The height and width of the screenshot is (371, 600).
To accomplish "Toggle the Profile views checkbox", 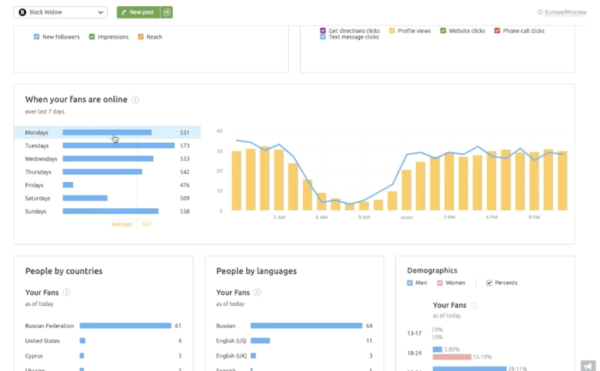I will (x=392, y=31).
